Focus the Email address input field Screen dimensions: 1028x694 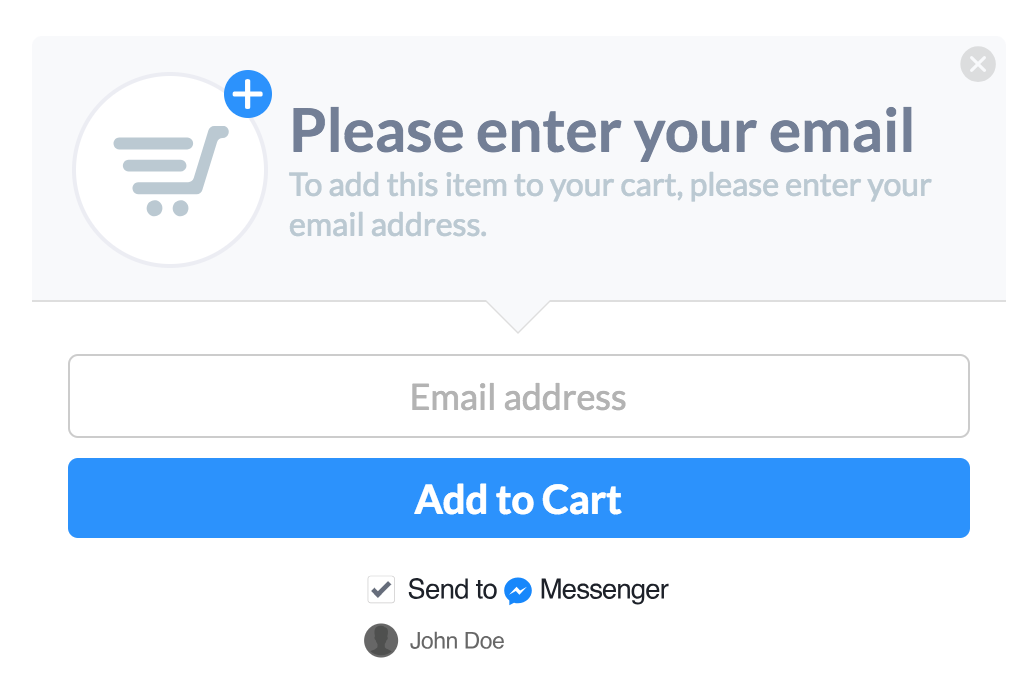click(x=519, y=396)
